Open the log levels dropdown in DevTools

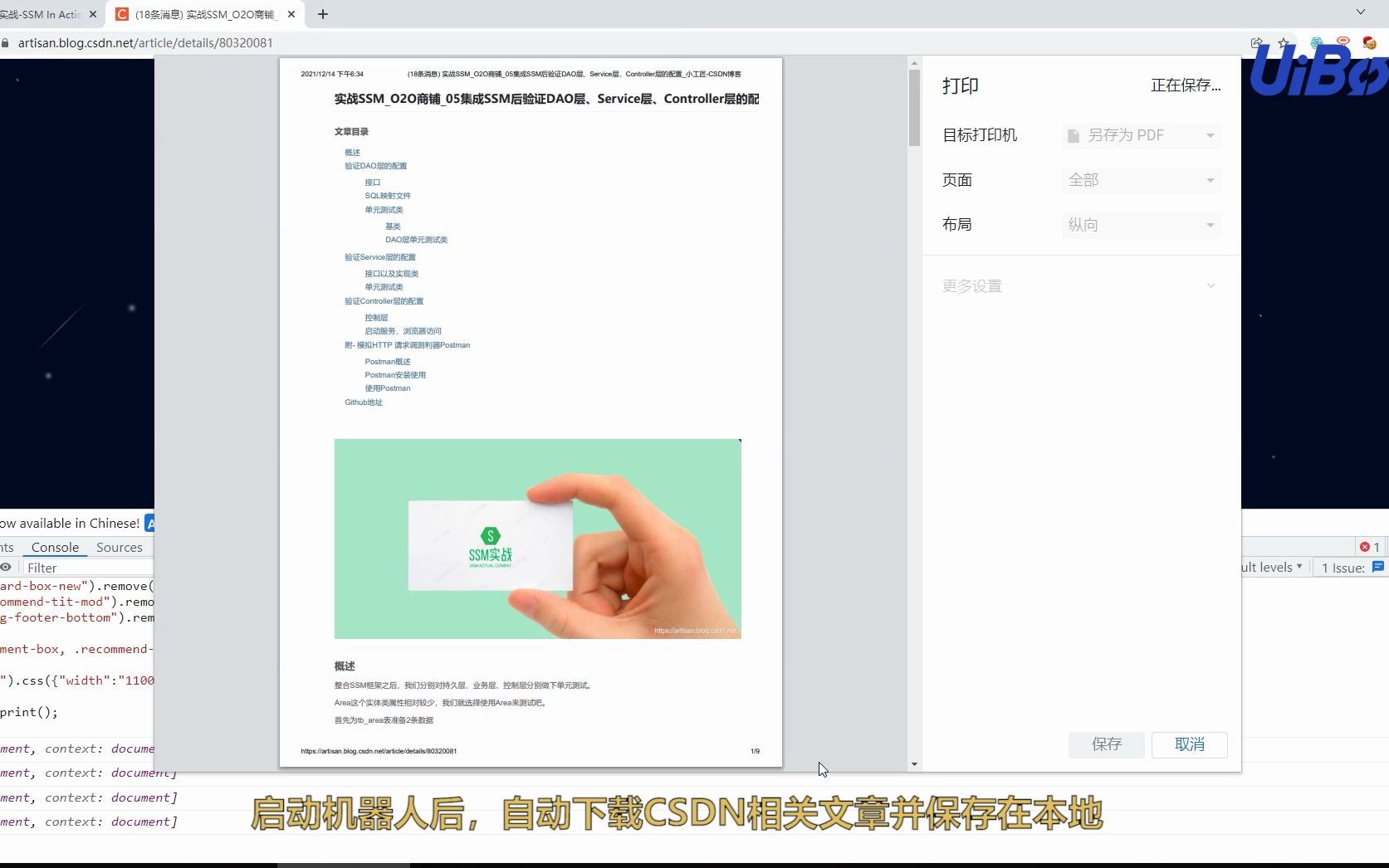pyautogui.click(x=1272, y=568)
